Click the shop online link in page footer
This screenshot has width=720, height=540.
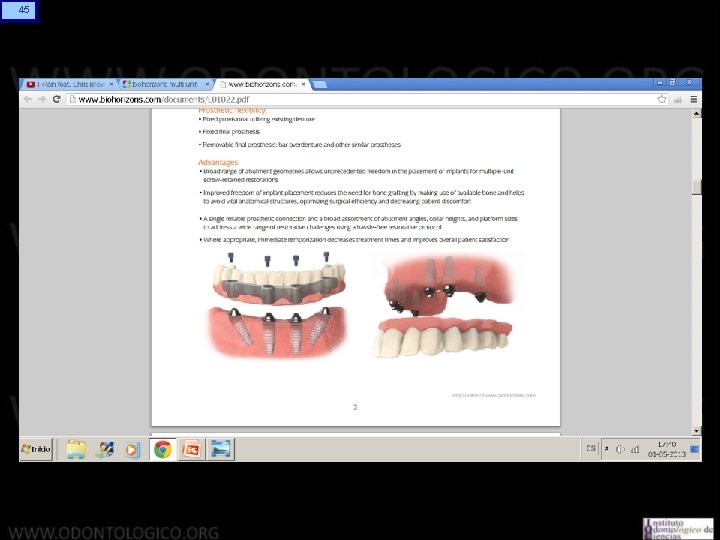[494, 395]
